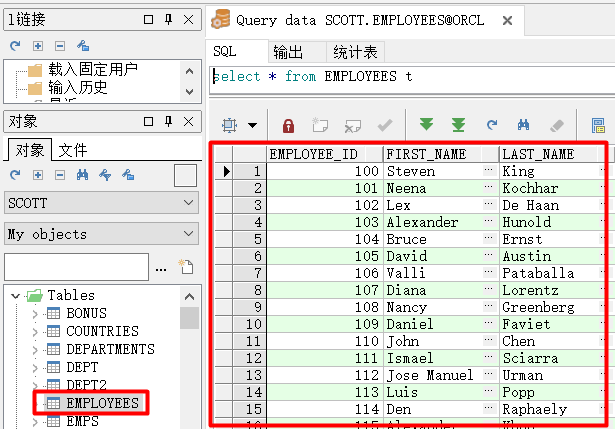Click the filter icon in object toolbar

(x=105, y=175)
